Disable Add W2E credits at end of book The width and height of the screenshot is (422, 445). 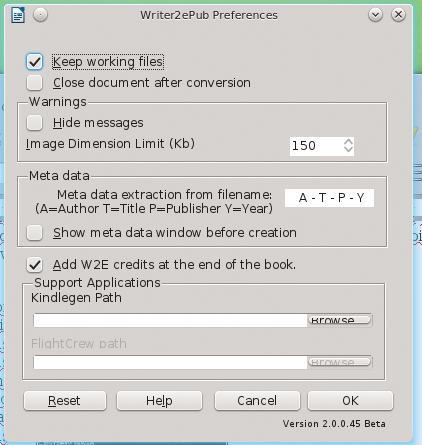coord(34,265)
